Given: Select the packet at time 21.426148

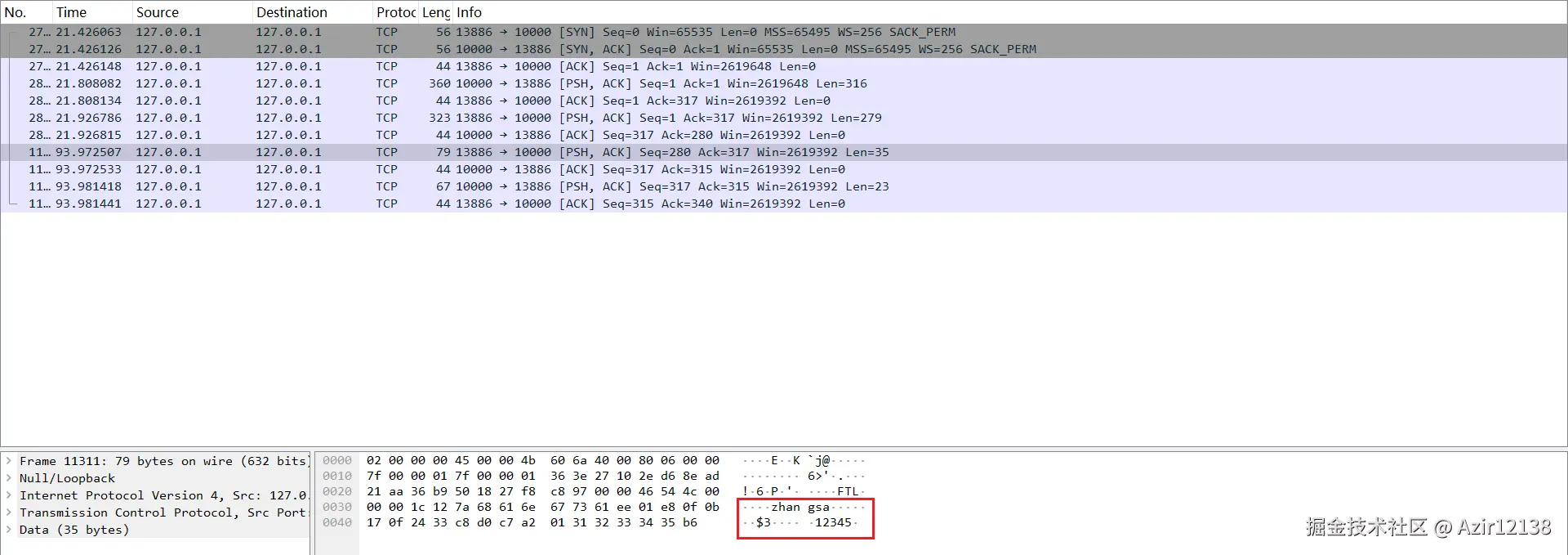Looking at the screenshot, I should [x=784, y=66].
